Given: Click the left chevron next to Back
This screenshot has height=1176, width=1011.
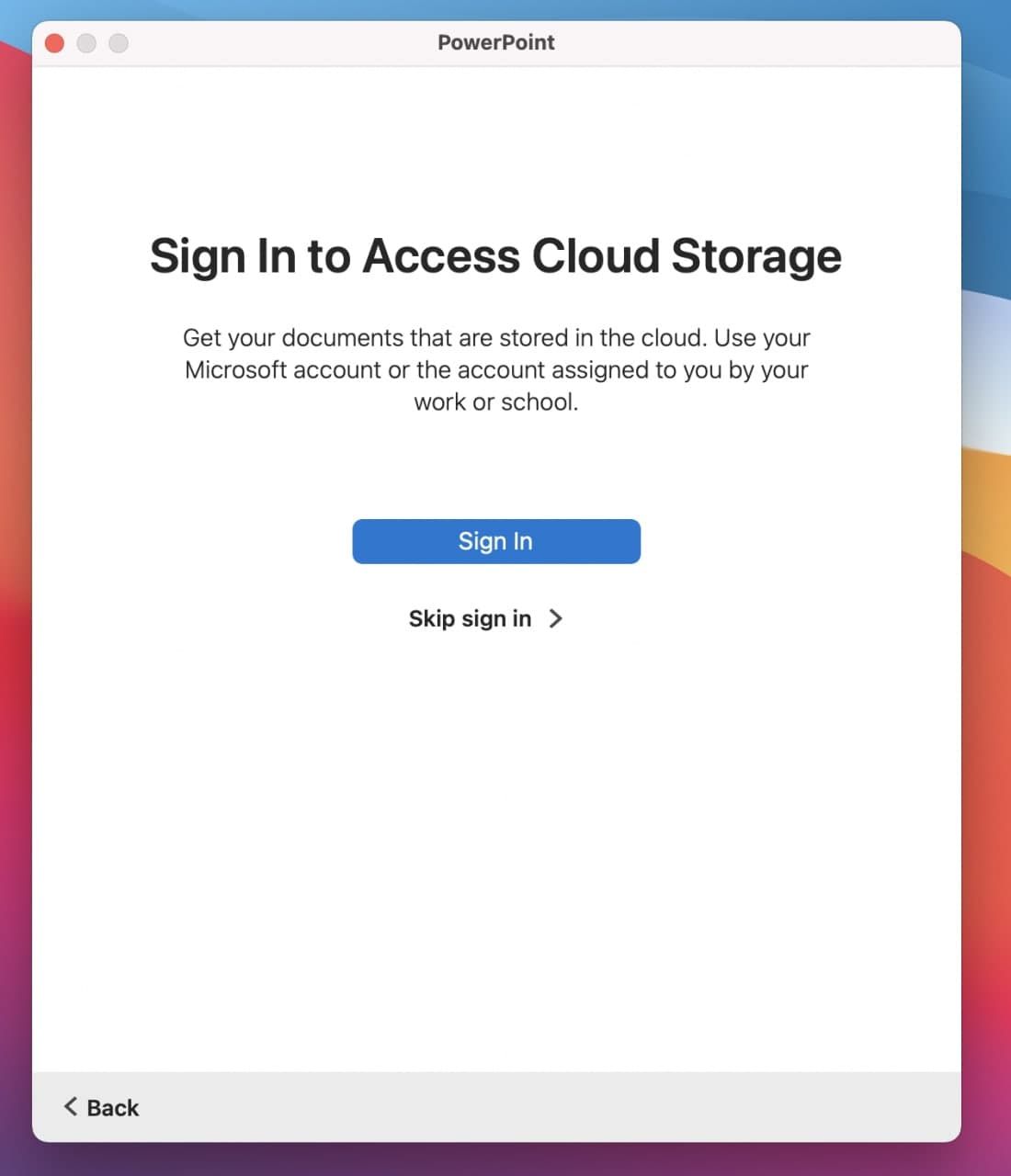Looking at the screenshot, I should click(70, 1106).
